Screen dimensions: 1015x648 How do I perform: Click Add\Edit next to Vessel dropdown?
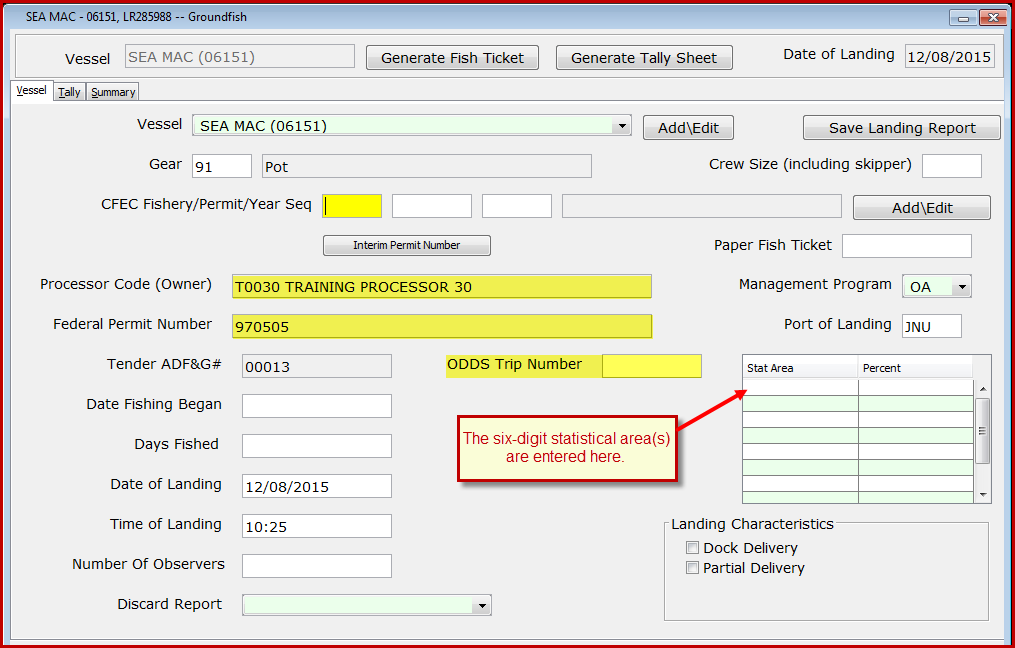click(x=687, y=128)
